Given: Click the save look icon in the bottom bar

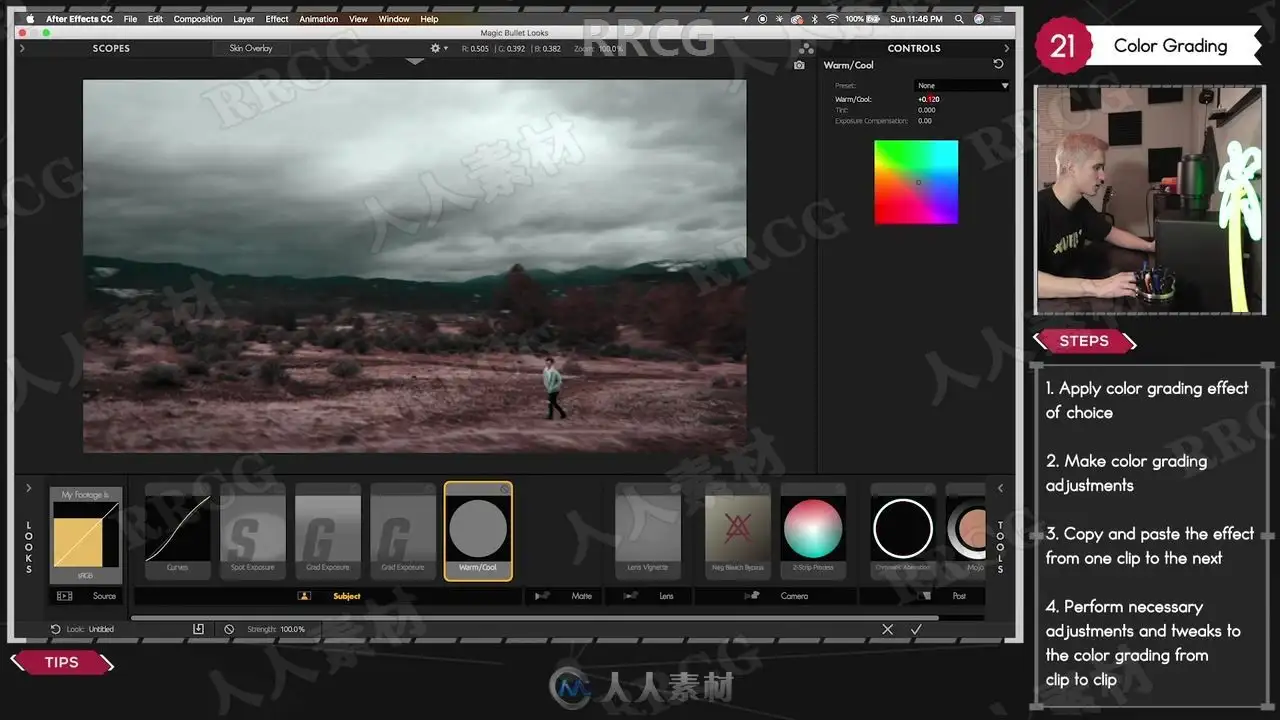Looking at the screenshot, I should point(198,629).
